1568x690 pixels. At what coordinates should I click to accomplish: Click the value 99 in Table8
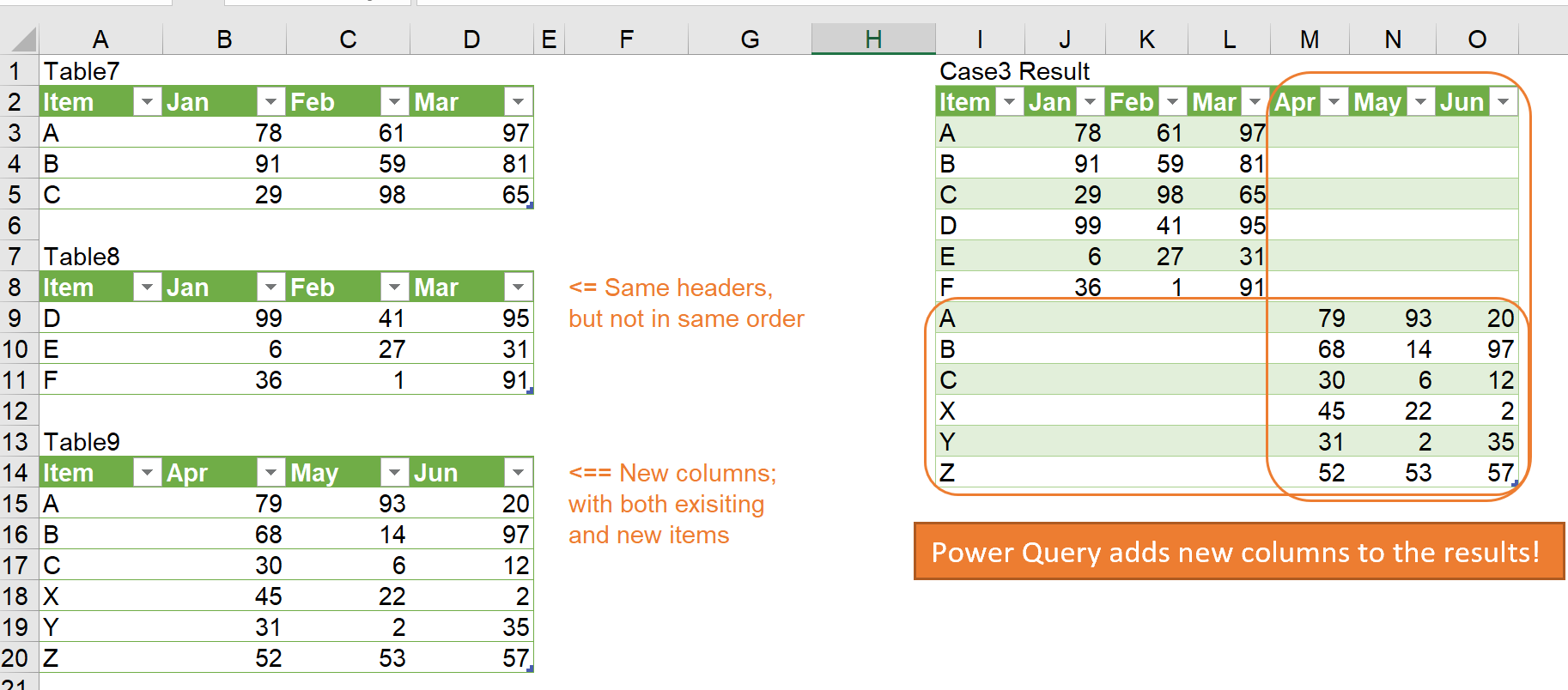(268, 318)
